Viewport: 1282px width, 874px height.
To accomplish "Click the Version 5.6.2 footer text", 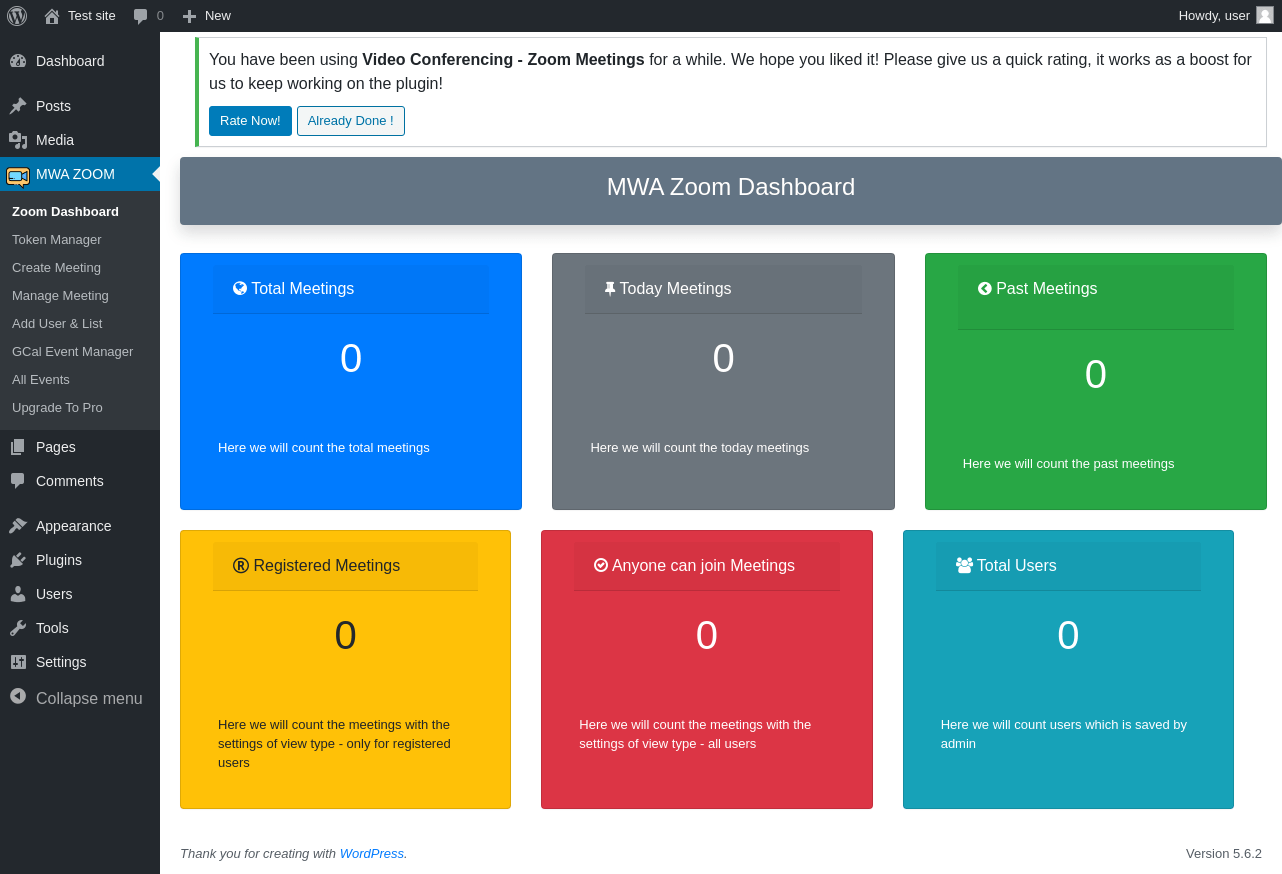I will pyautogui.click(x=1224, y=853).
